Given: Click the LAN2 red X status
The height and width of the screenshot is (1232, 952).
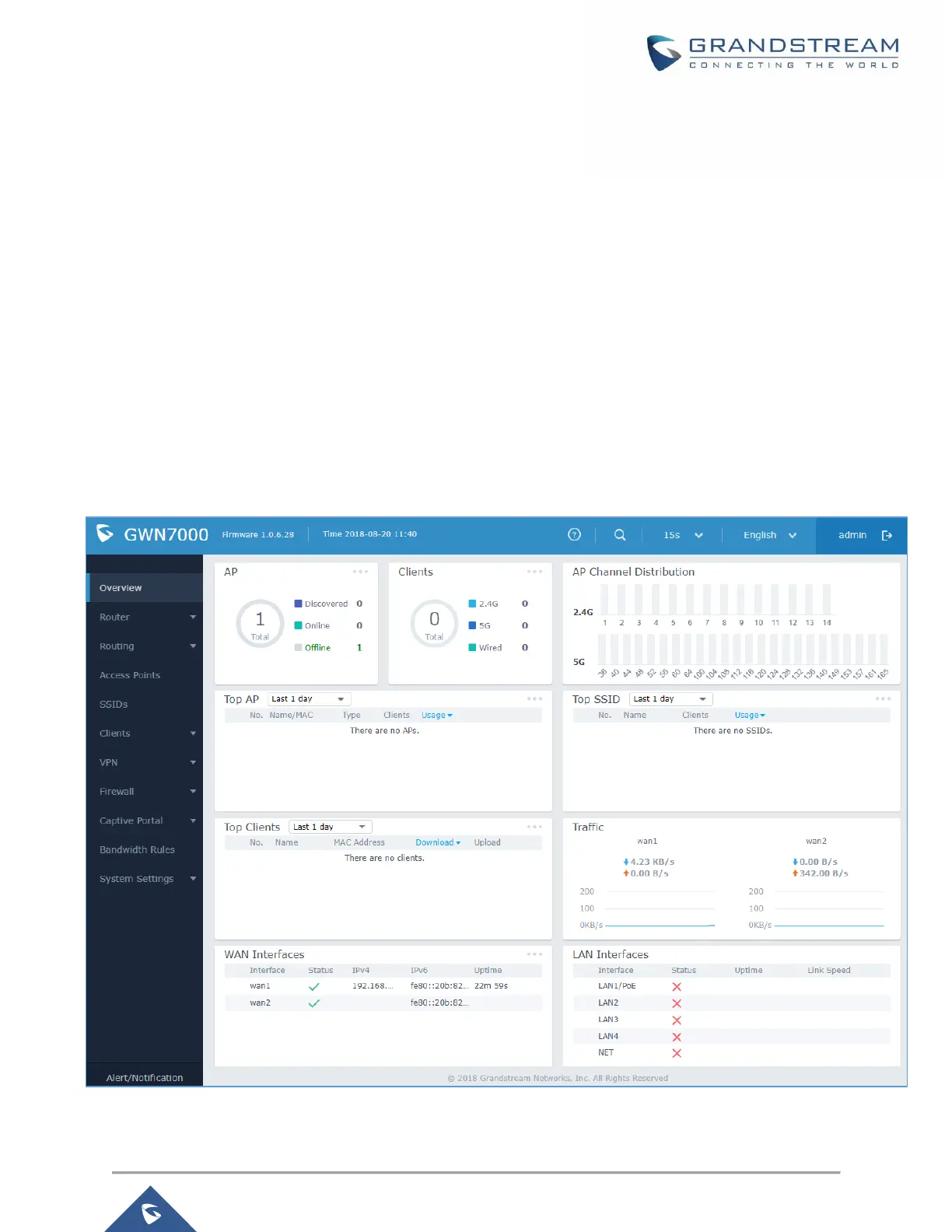Looking at the screenshot, I should point(677,1003).
